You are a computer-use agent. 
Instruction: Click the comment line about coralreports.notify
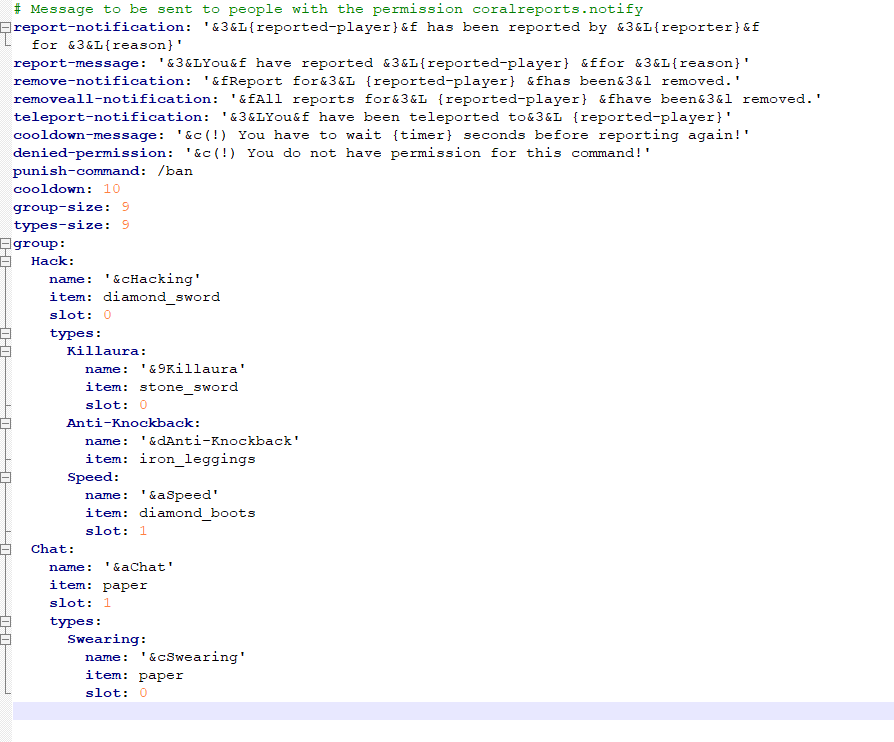click(x=328, y=9)
